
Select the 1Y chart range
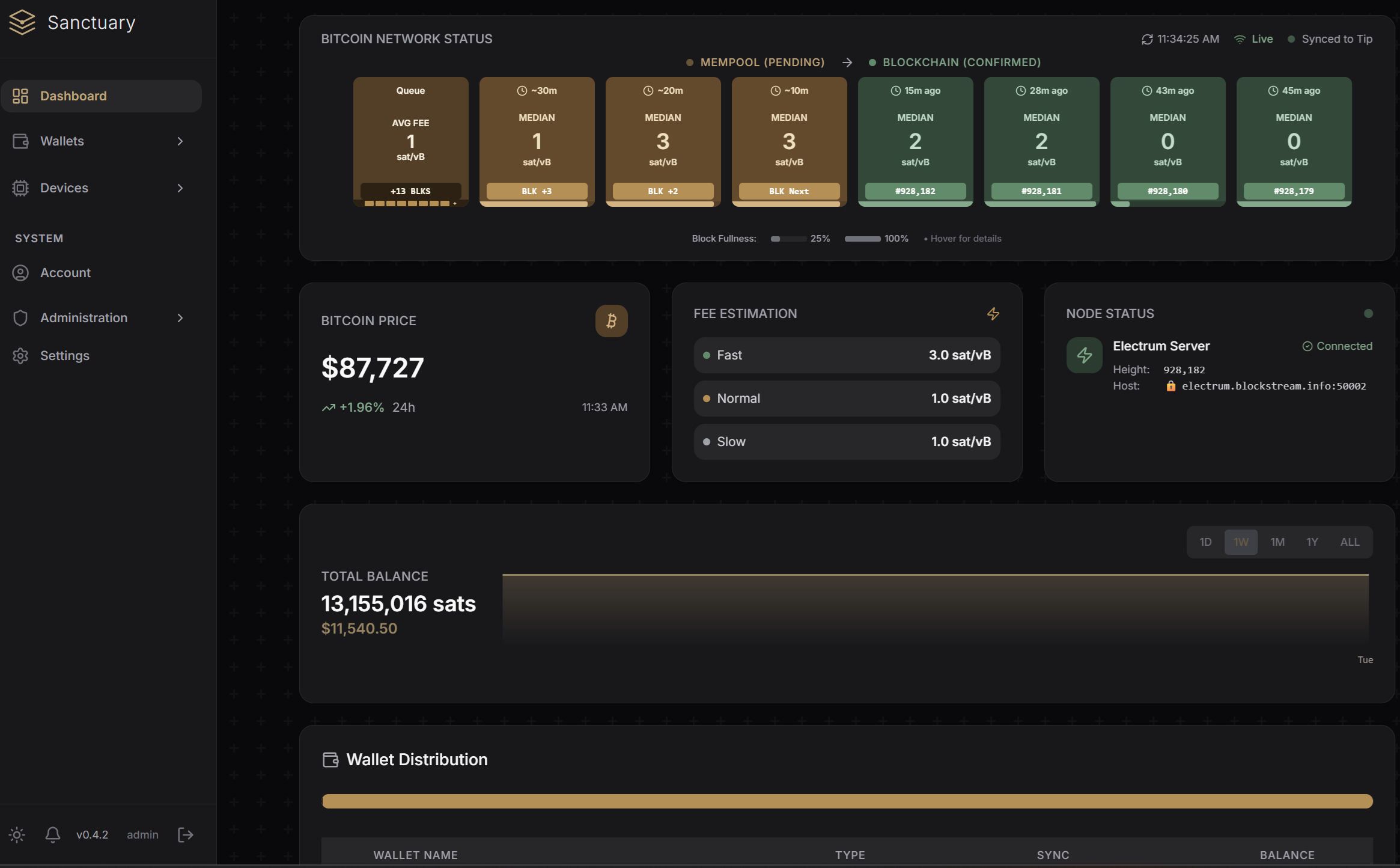click(x=1312, y=542)
